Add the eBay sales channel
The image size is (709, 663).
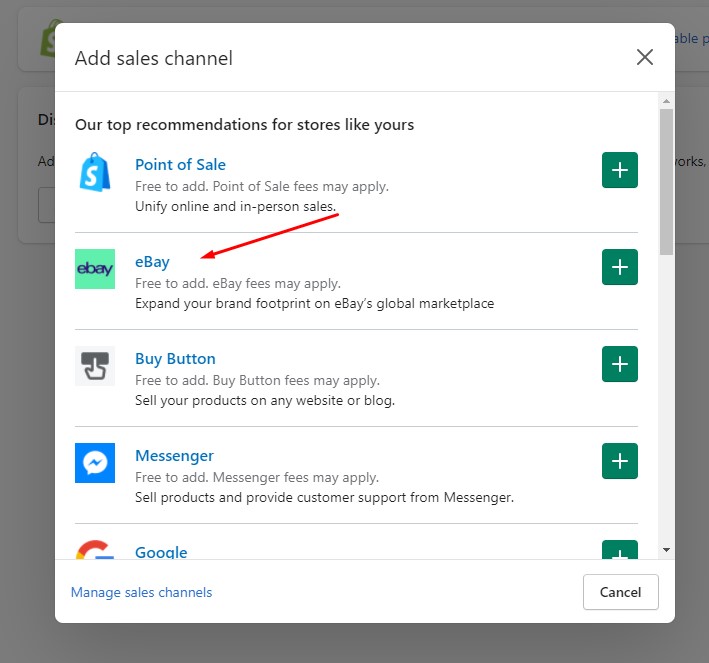(x=619, y=267)
